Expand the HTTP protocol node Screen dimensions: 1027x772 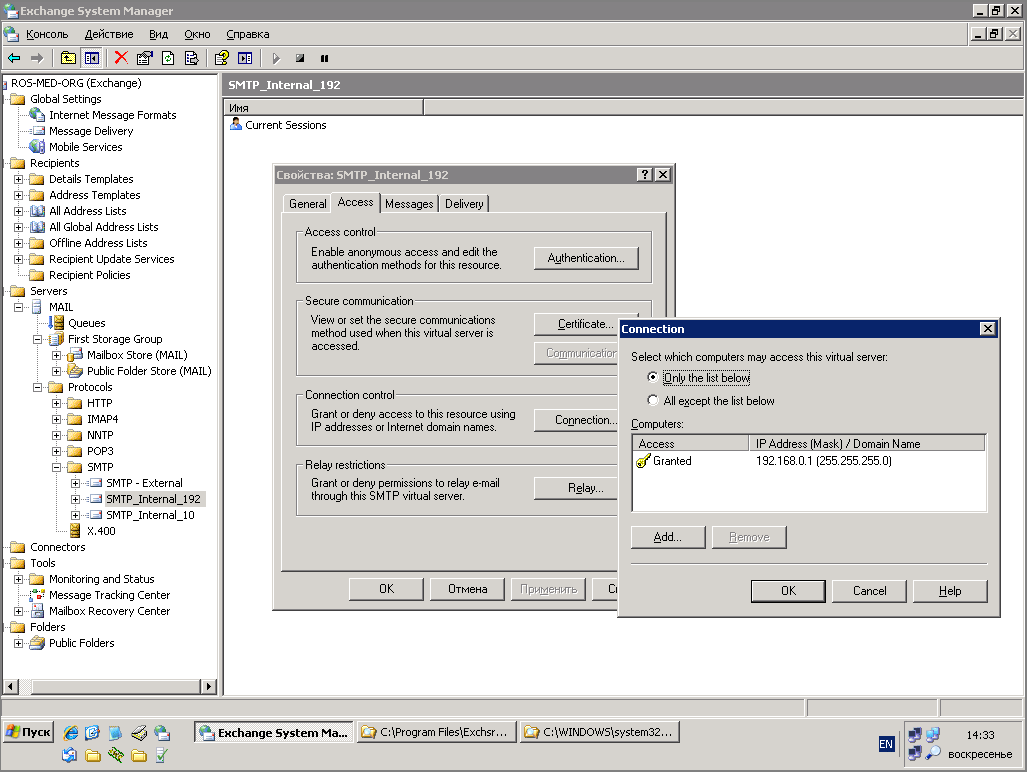pos(56,403)
